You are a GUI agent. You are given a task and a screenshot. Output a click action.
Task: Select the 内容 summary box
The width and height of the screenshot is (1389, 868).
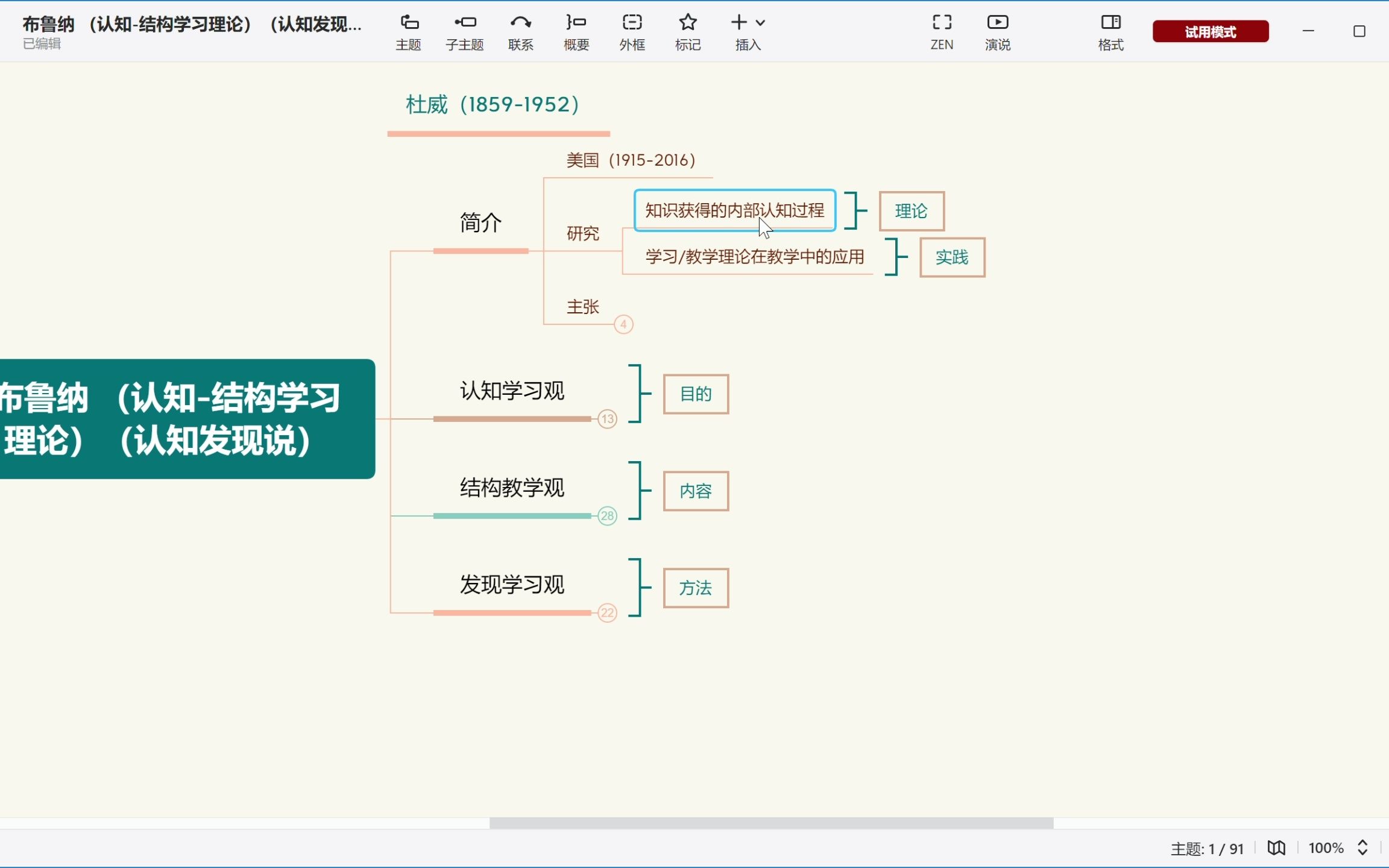pos(696,491)
